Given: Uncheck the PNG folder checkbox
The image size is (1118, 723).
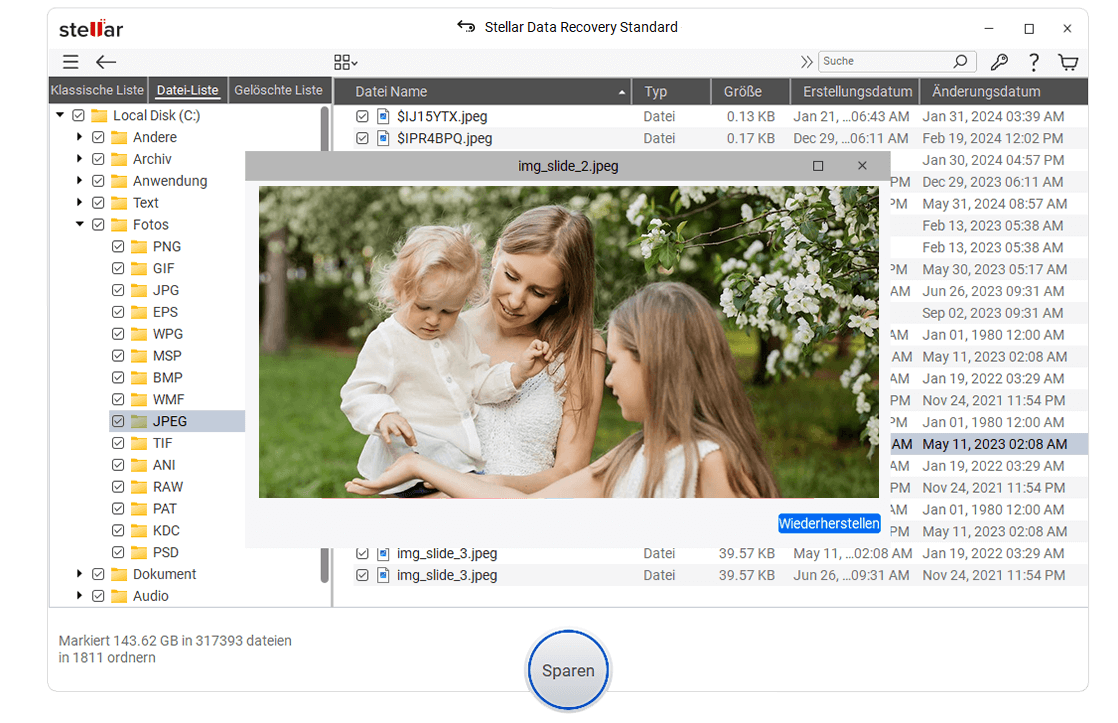Looking at the screenshot, I should 117,246.
